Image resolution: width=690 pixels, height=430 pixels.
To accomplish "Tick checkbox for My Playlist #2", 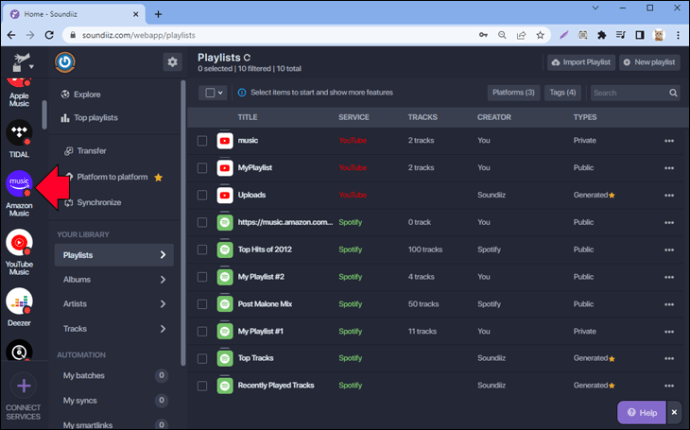I will point(202,277).
